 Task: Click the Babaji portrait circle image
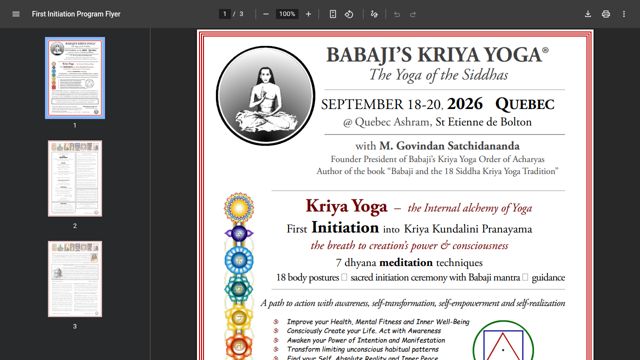pos(266,96)
